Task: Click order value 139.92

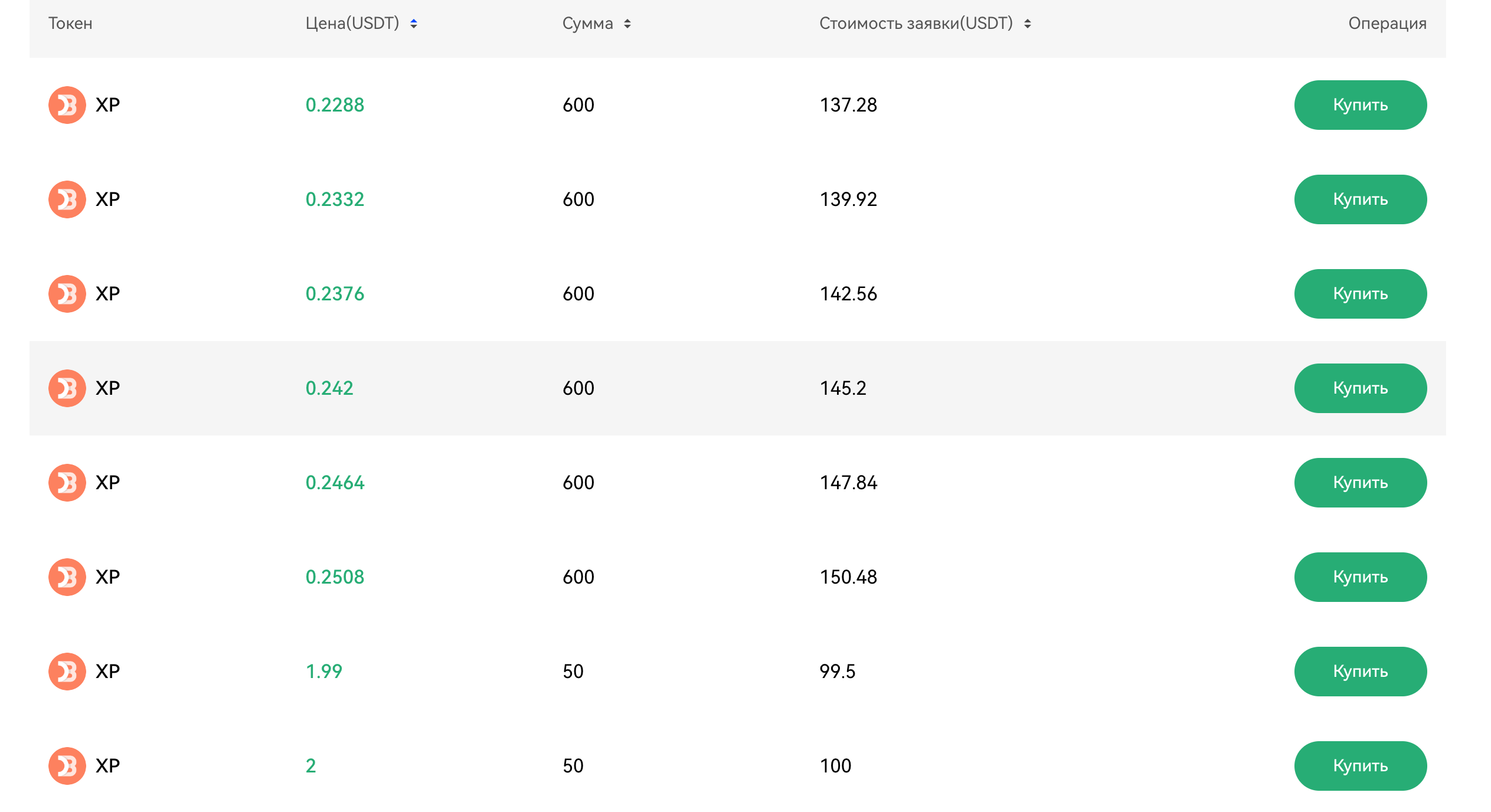Action: [x=848, y=199]
